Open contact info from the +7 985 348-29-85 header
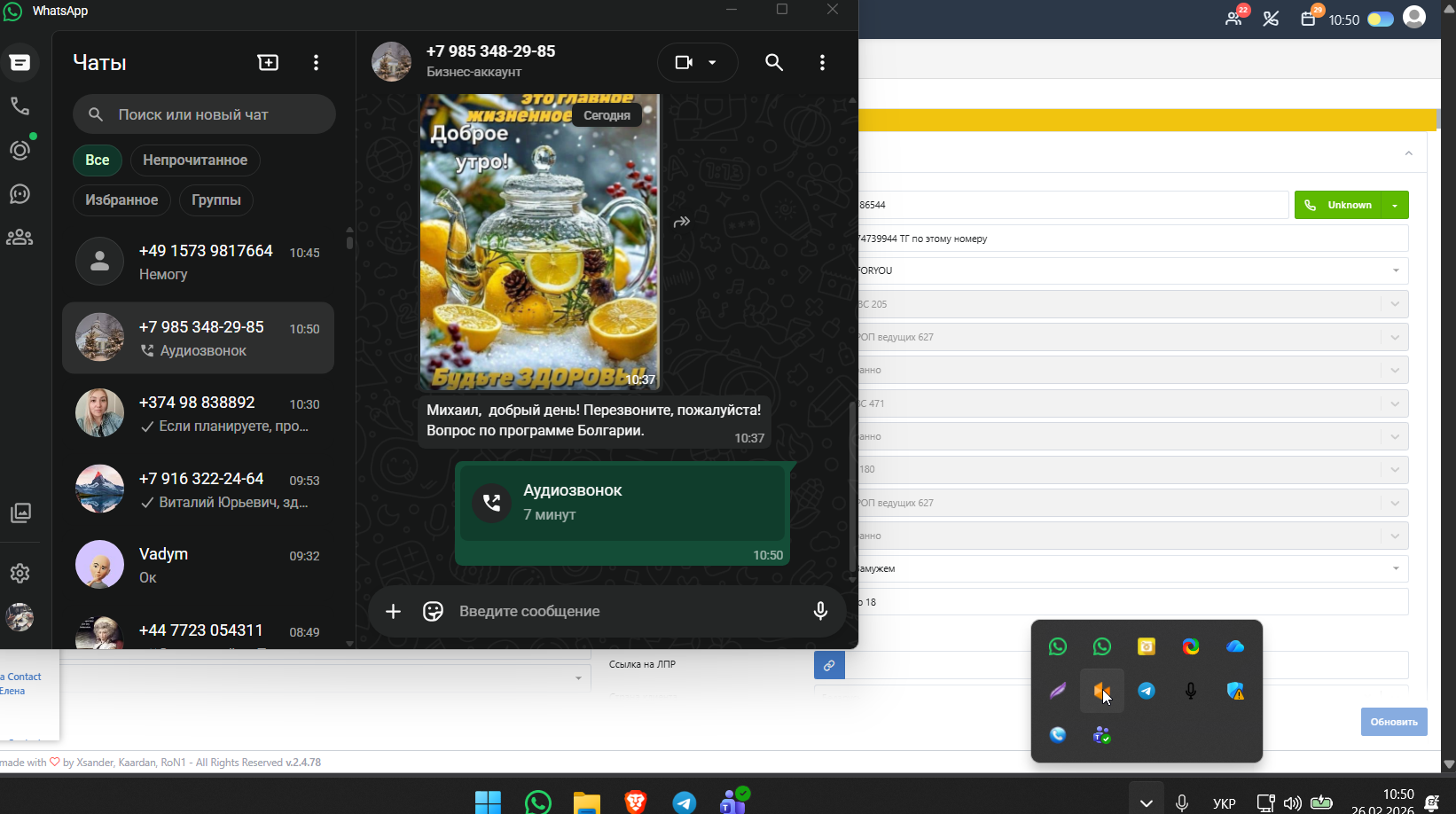This screenshot has height=814, width=1456. click(490, 60)
